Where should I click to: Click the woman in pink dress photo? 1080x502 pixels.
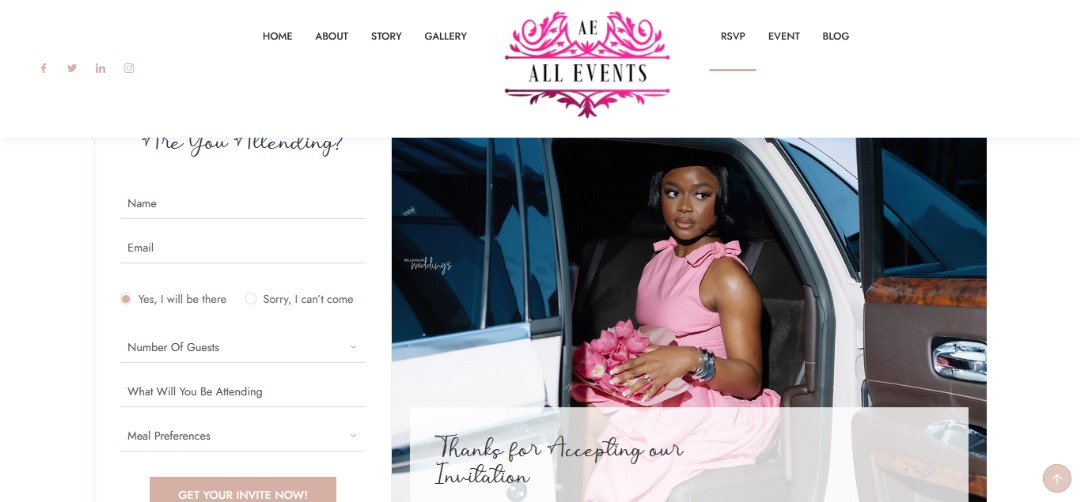689,320
